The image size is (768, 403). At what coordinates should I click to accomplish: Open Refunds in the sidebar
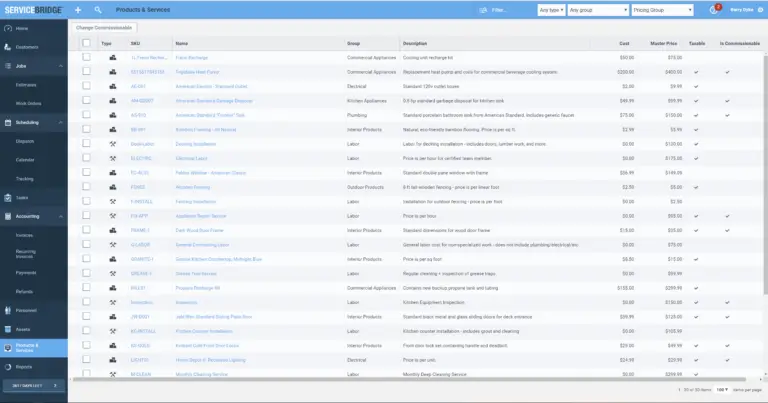pos(24,291)
